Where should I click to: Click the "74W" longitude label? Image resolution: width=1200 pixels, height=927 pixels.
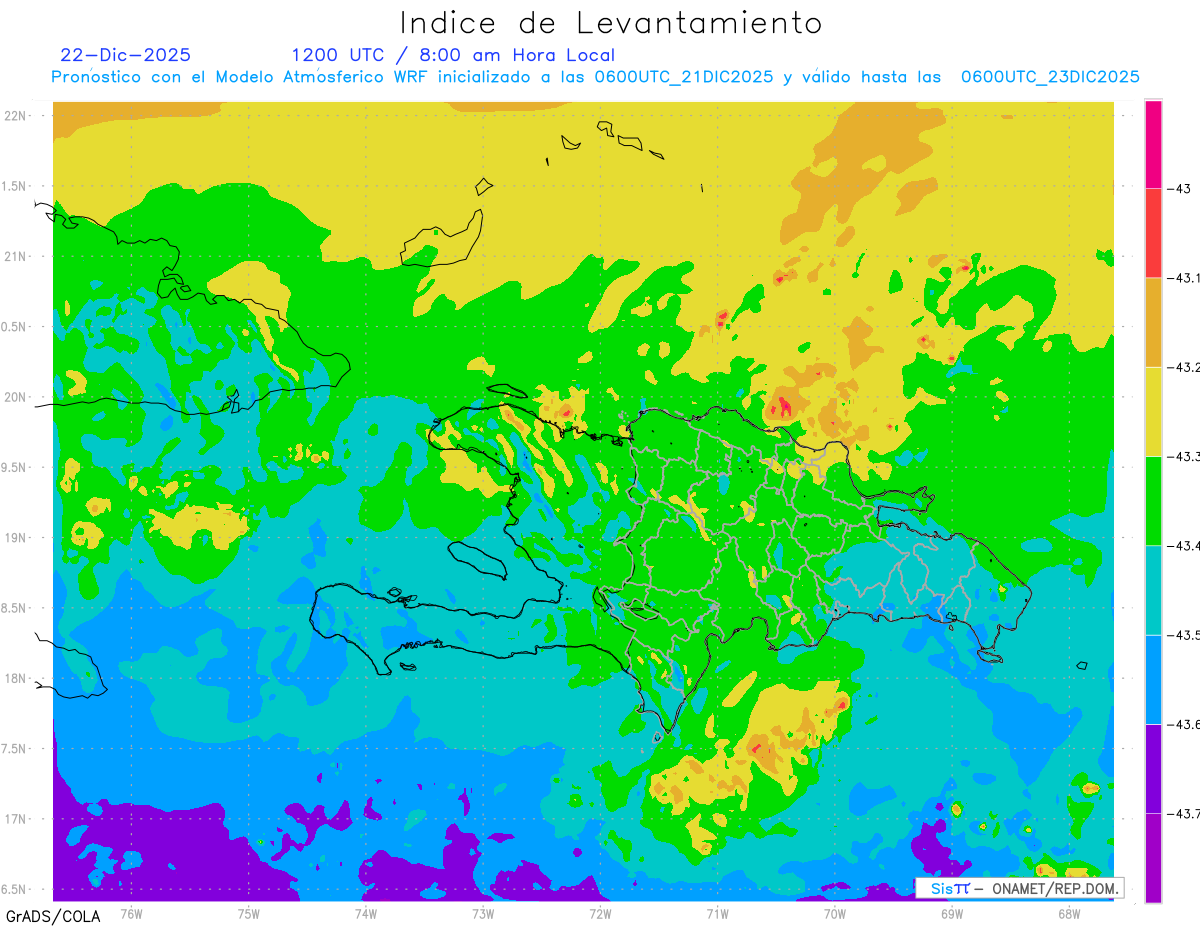365,913
